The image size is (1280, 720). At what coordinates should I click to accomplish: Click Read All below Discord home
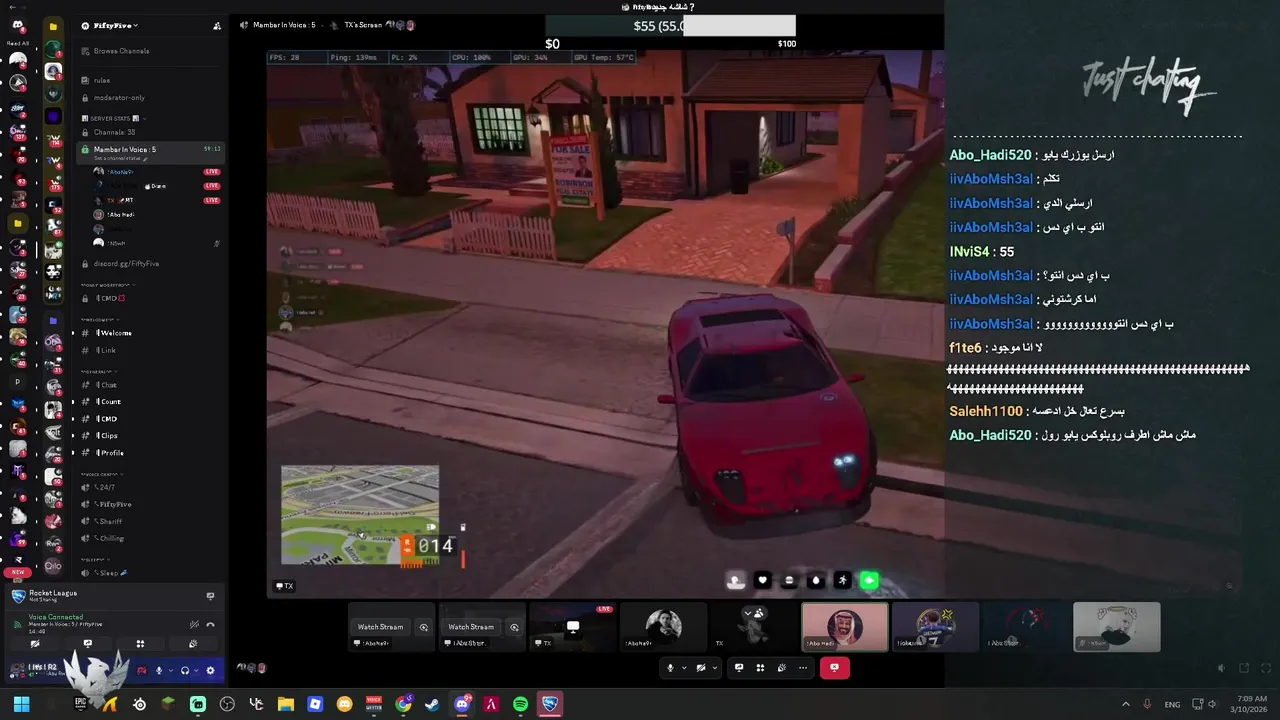[18, 43]
